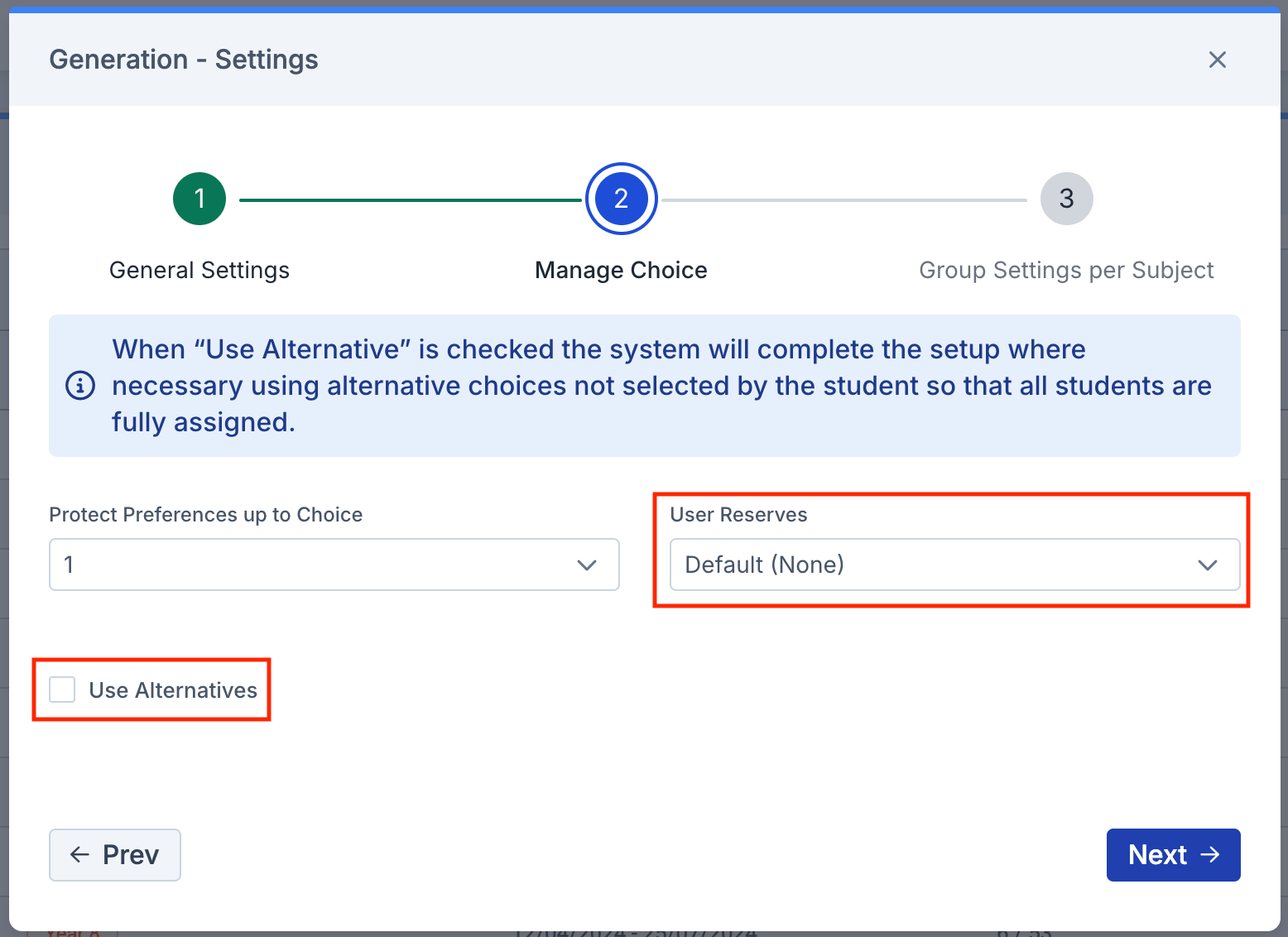Enable the Use Alternatives checkbox
The width and height of the screenshot is (1288, 937).
62,690
